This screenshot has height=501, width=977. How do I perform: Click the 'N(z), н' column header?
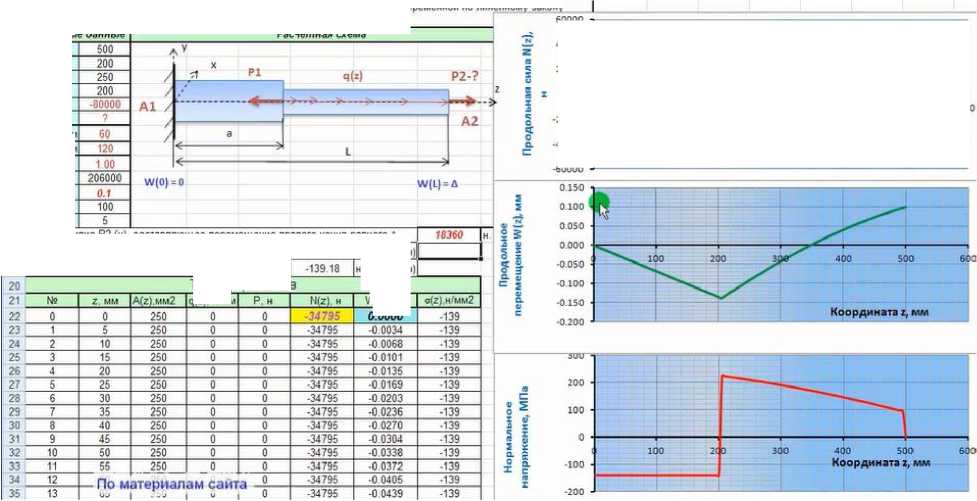pyautogui.click(x=322, y=300)
